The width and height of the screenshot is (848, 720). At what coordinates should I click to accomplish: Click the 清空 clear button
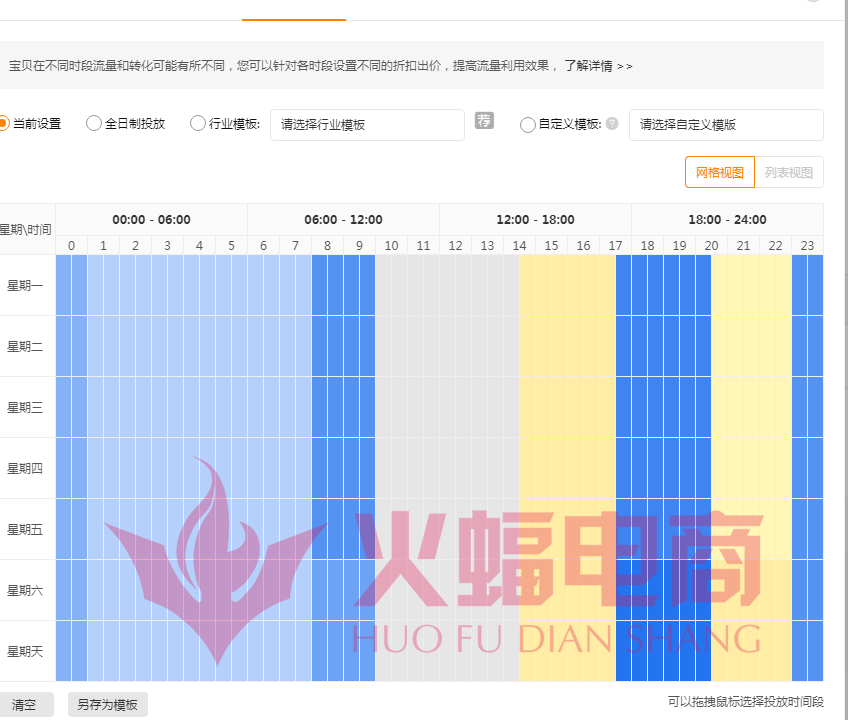pyautogui.click(x=24, y=705)
